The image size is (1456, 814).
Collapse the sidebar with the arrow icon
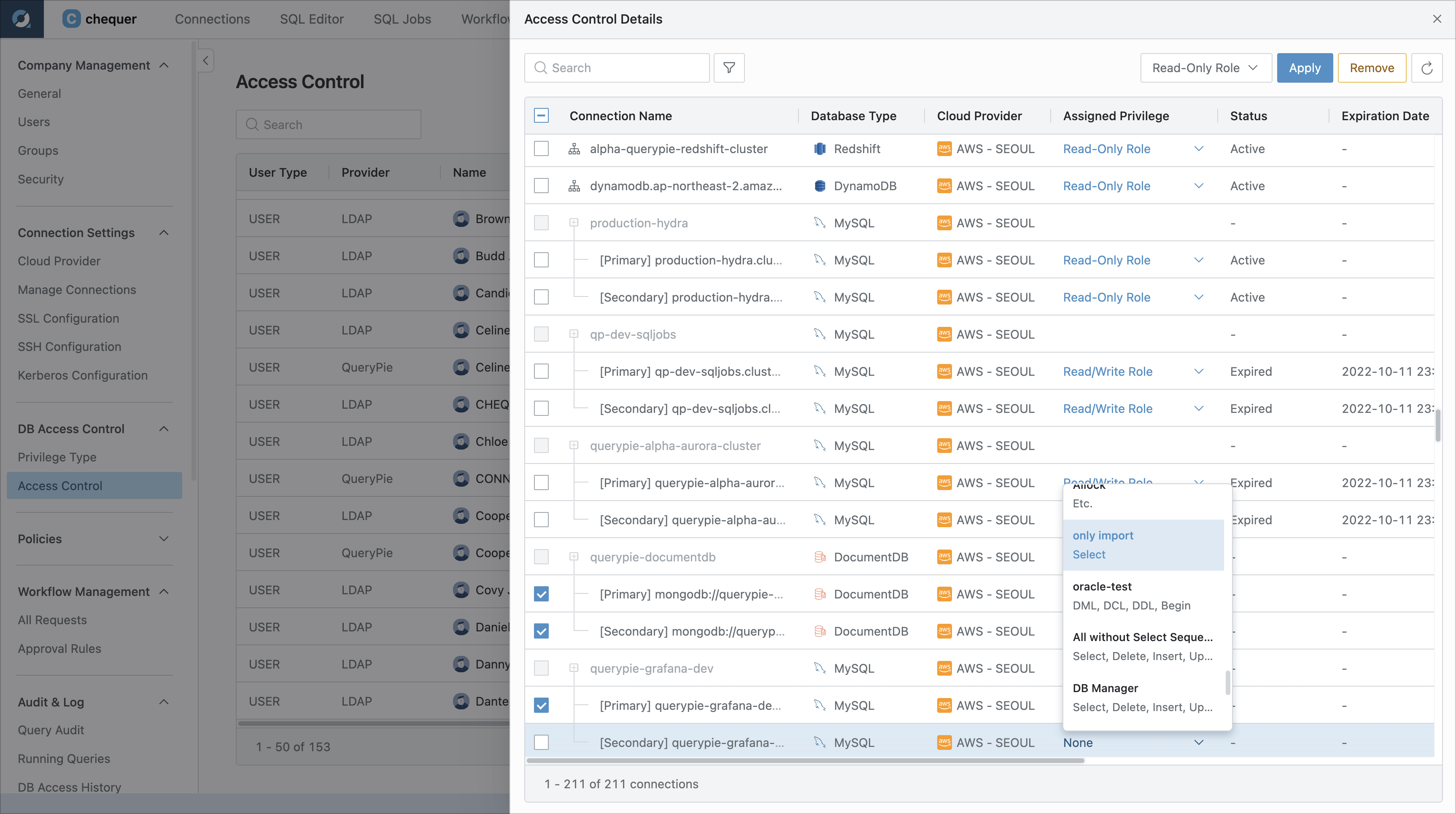[206, 60]
